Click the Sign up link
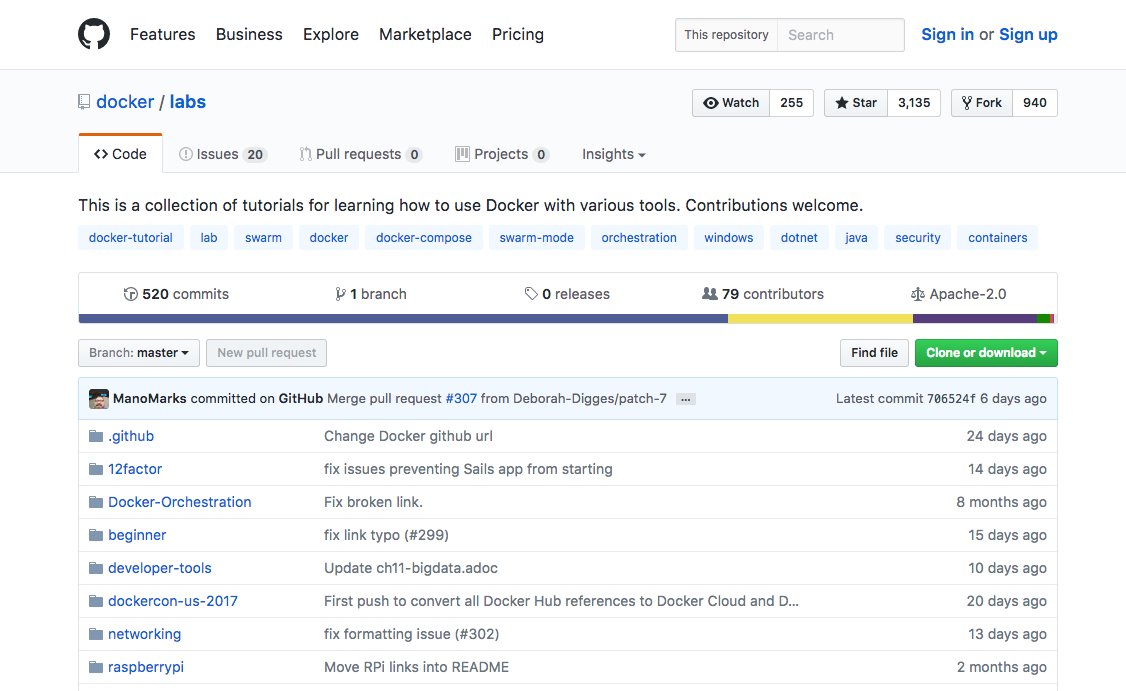Viewport: 1126px width, 691px height. (x=1028, y=34)
